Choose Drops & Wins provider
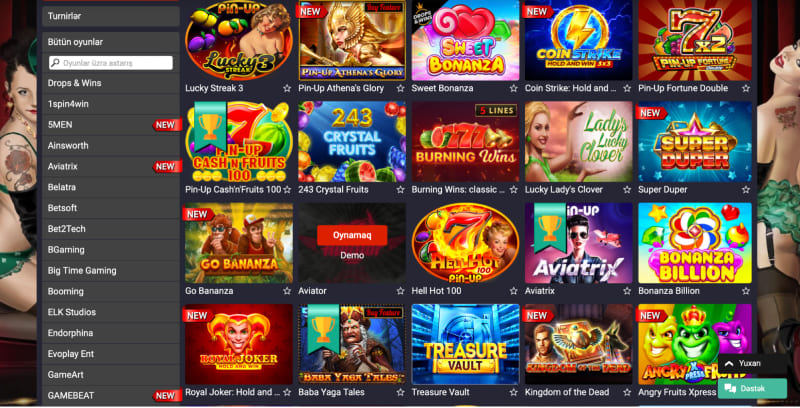Viewport: 800px width, 408px height. tap(111, 83)
